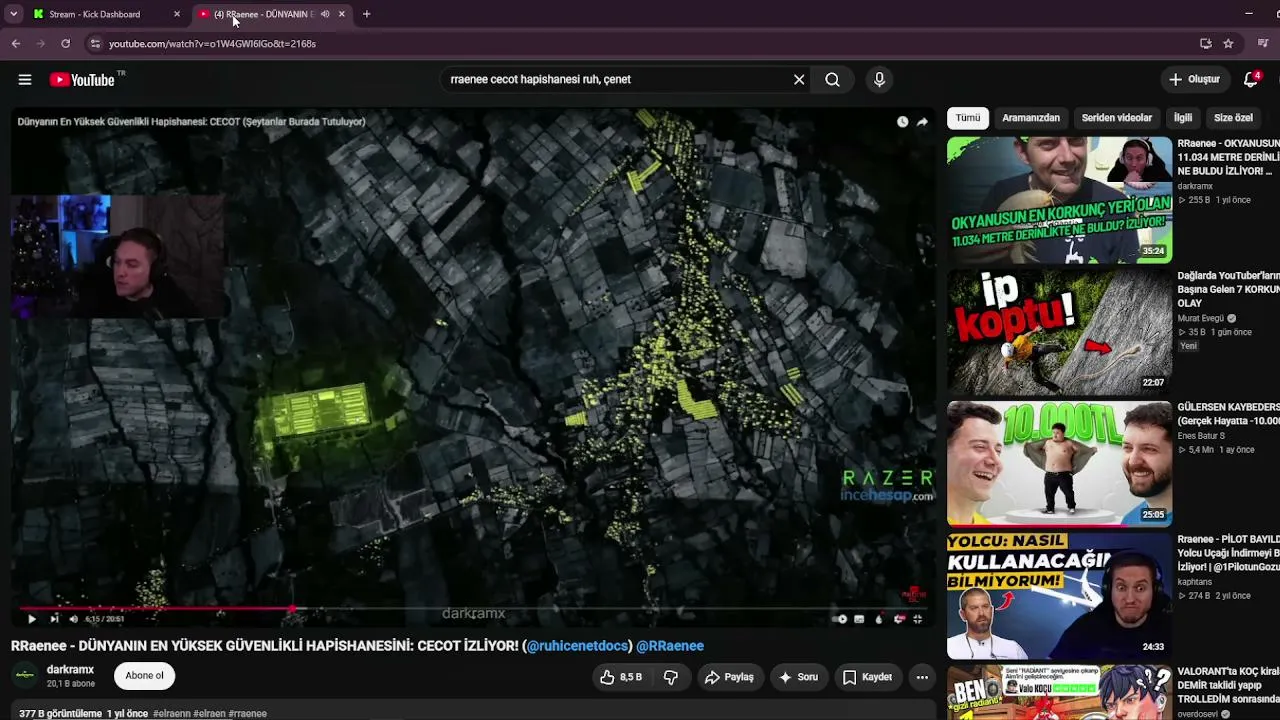
Task: Open the 'GÜLERSEN KAYBEDERSİN' video title
Action: [x=1229, y=414]
